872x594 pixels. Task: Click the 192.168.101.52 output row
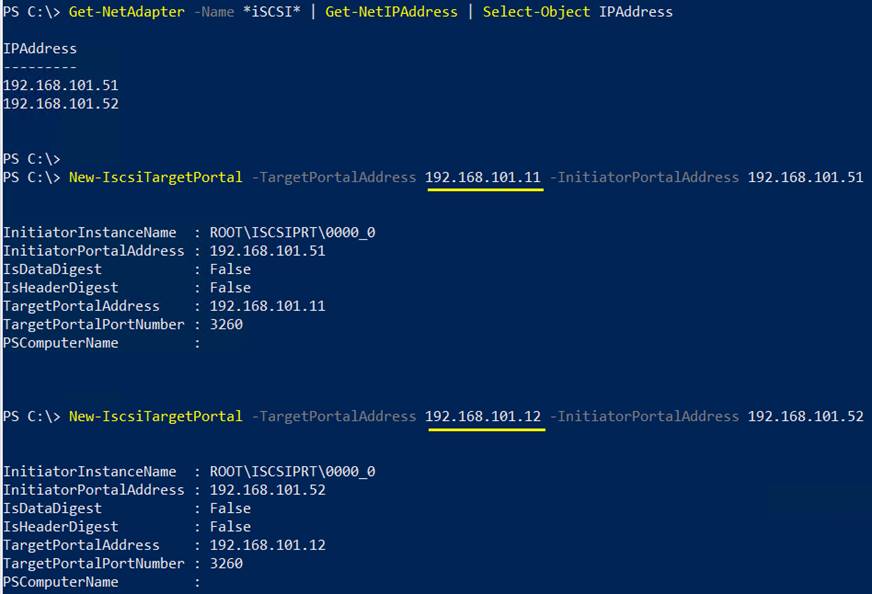61,103
